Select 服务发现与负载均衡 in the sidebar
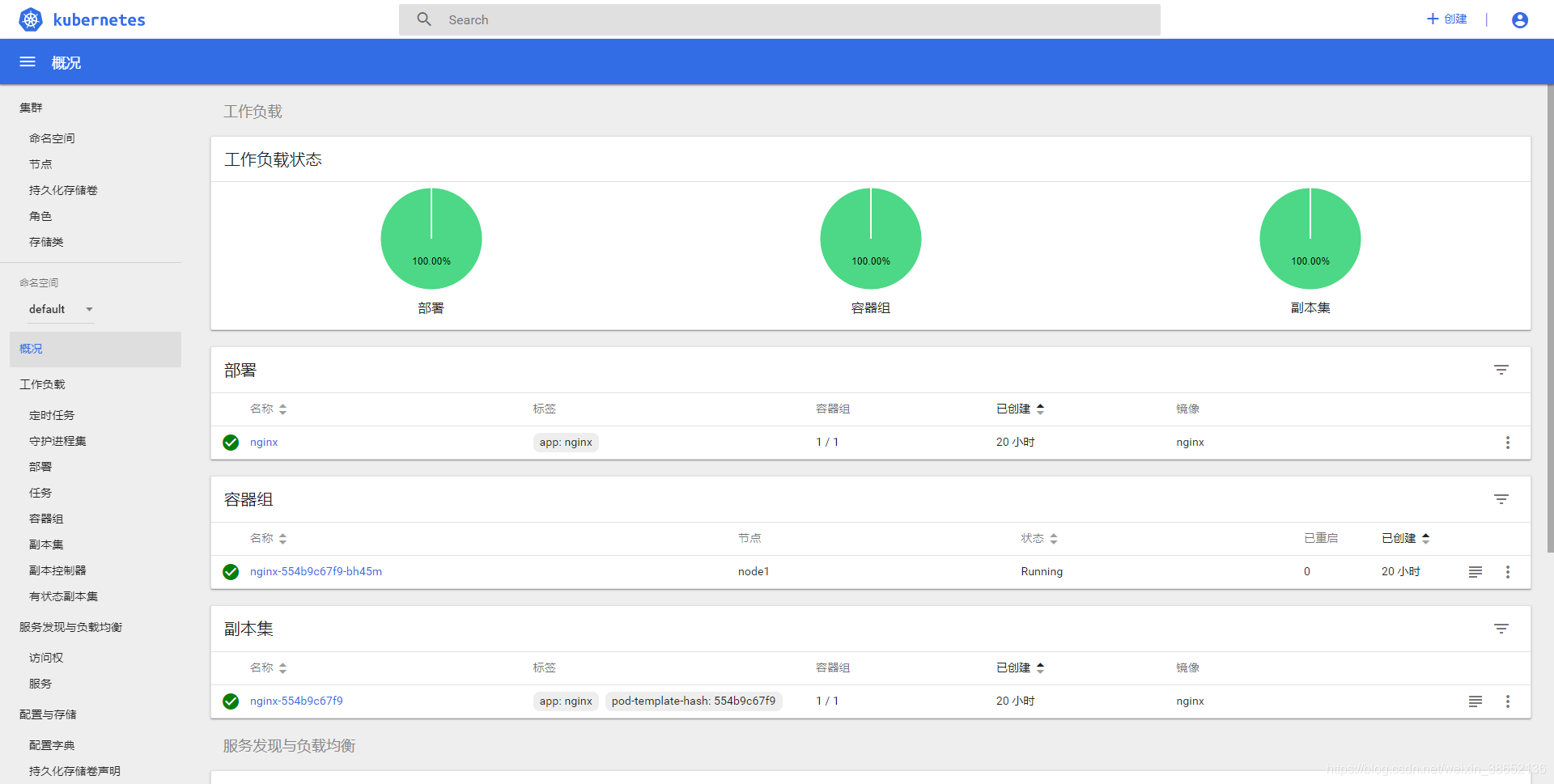 [x=70, y=627]
